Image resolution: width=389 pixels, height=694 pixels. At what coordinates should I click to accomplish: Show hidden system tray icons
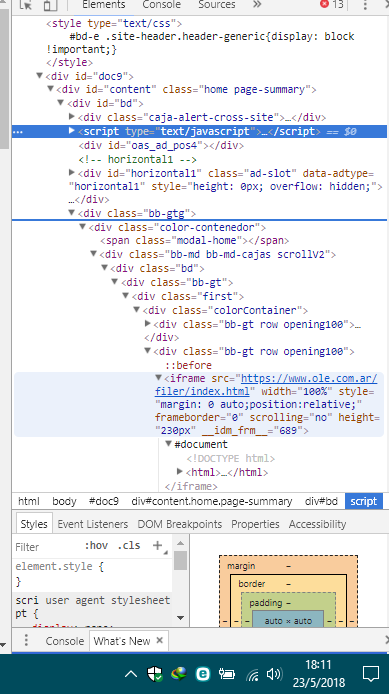point(131,674)
